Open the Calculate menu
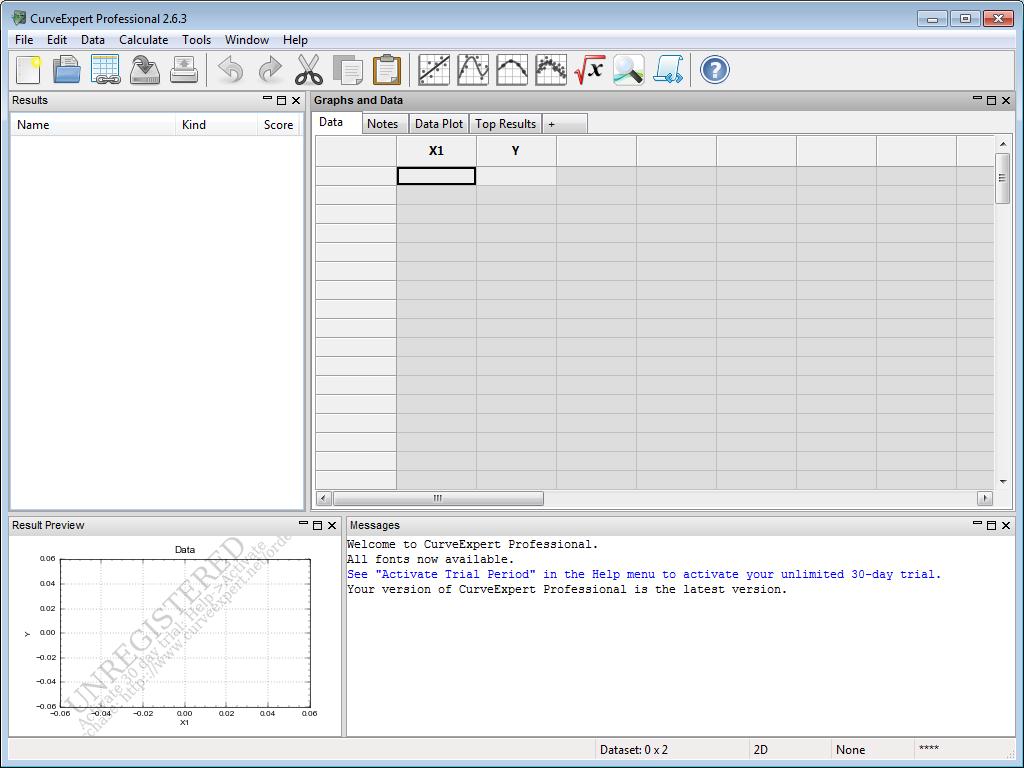Image resolution: width=1024 pixels, height=768 pixels. coord(144,40)
